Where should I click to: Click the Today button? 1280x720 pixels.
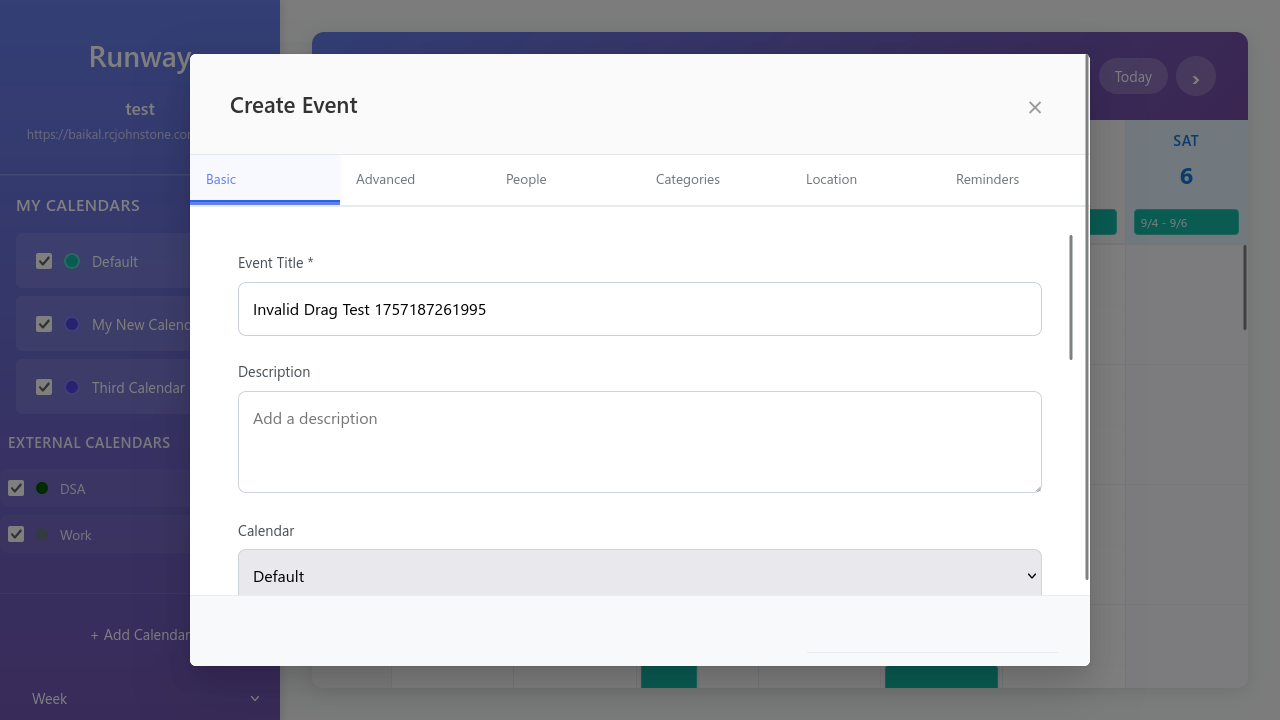point(1133,76)
